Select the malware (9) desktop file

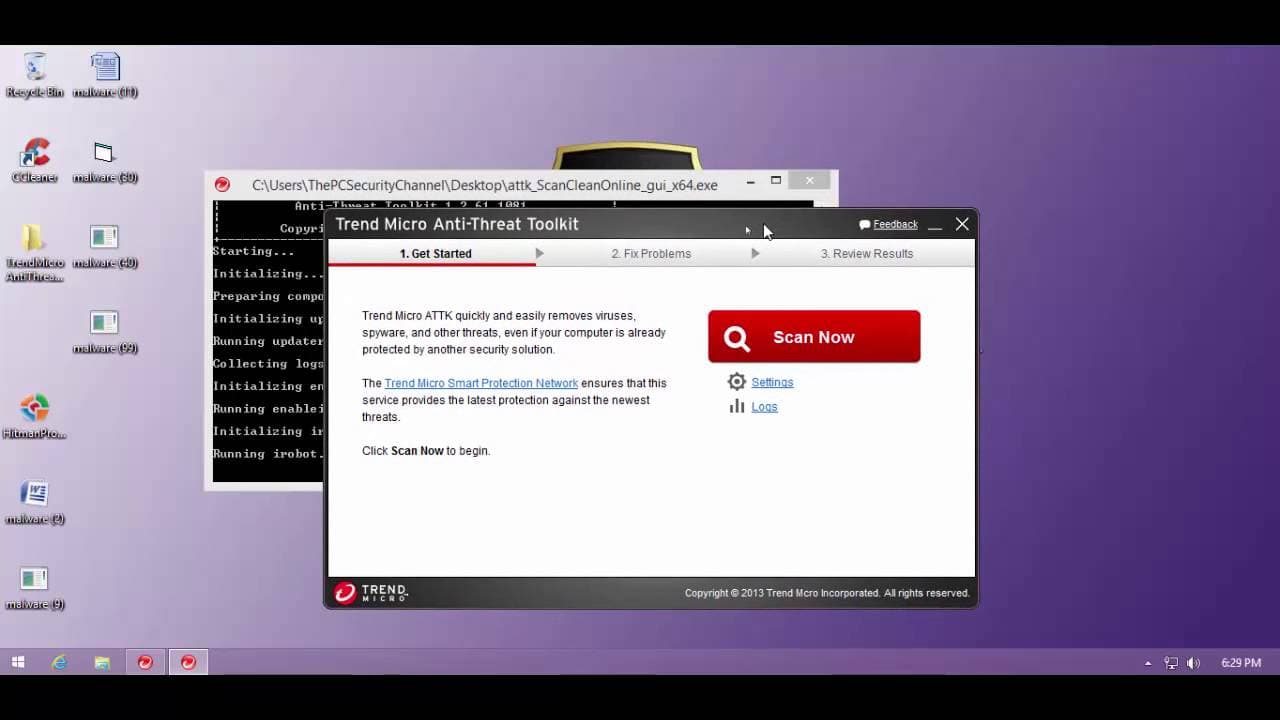(35, 587)
